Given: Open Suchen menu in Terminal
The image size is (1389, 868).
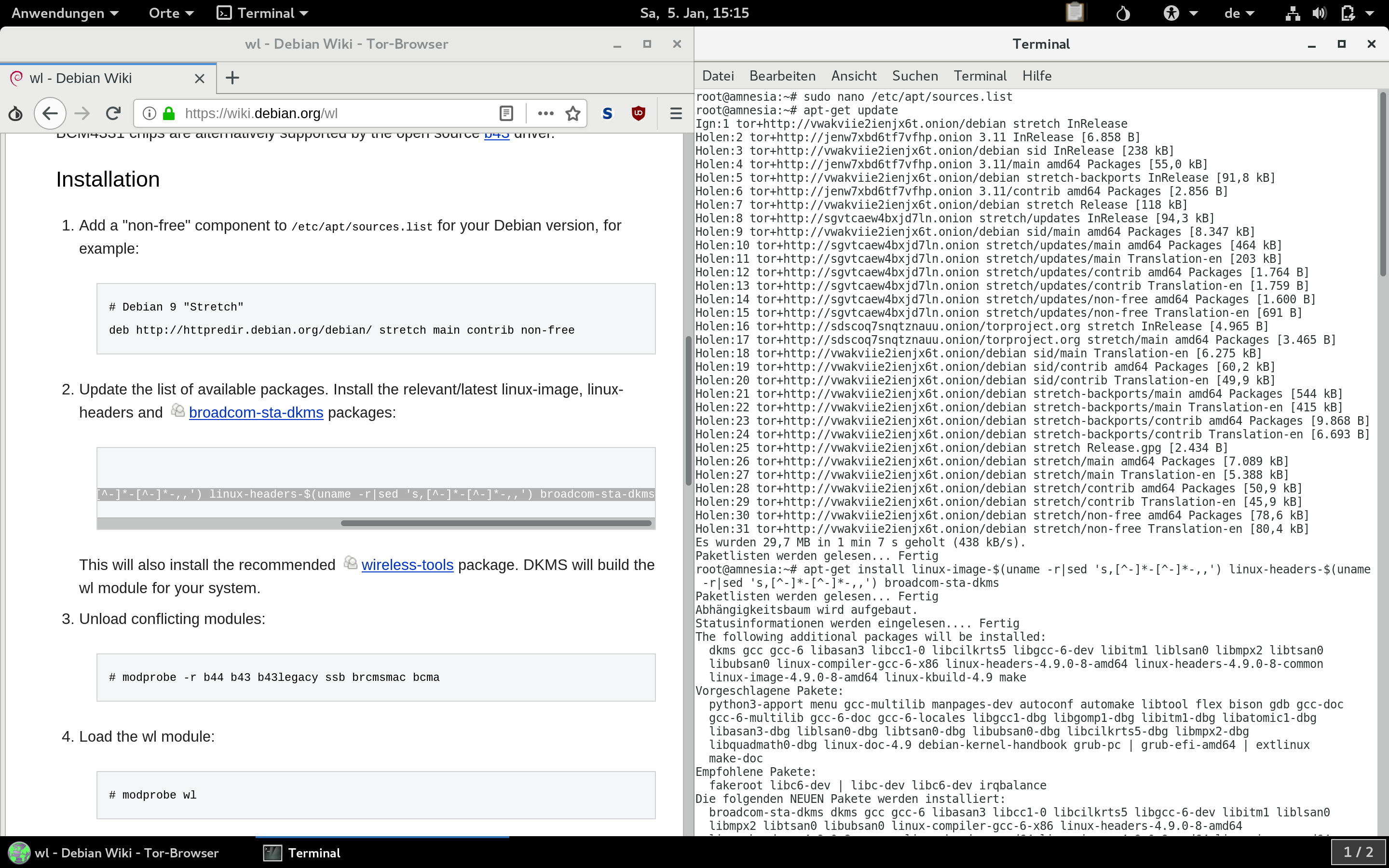Looking at the screenshot, I should click(x=915, y=76).
